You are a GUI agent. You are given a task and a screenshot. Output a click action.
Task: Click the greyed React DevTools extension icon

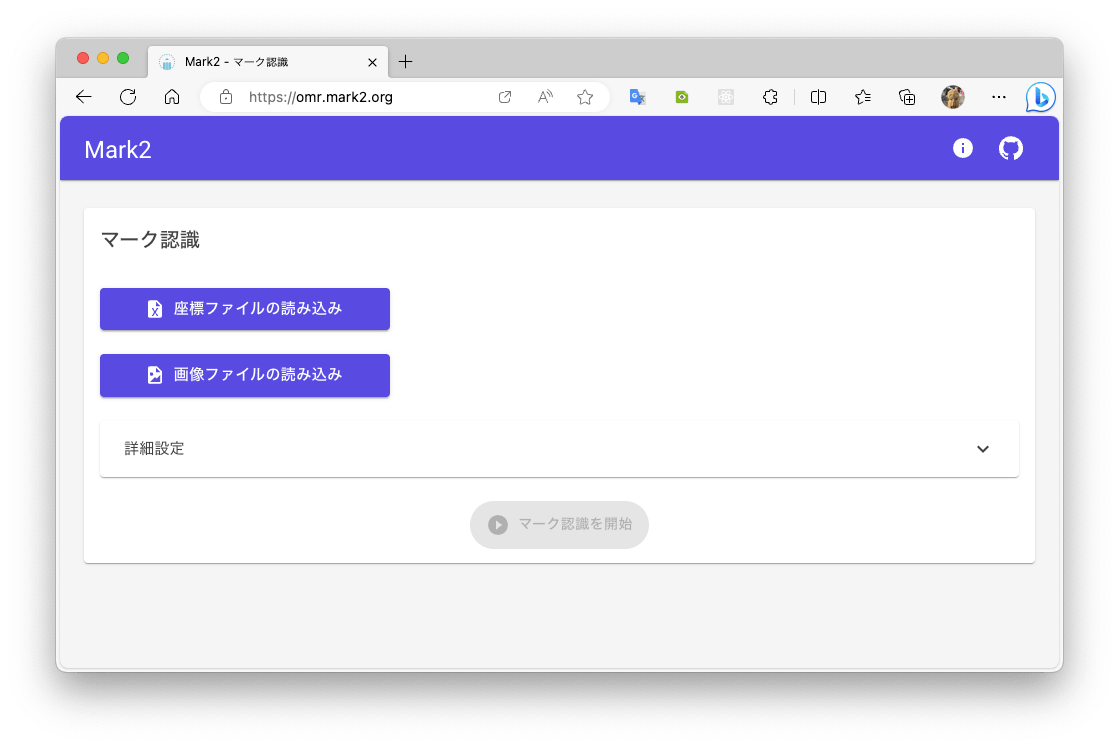(x=726, y=97)
